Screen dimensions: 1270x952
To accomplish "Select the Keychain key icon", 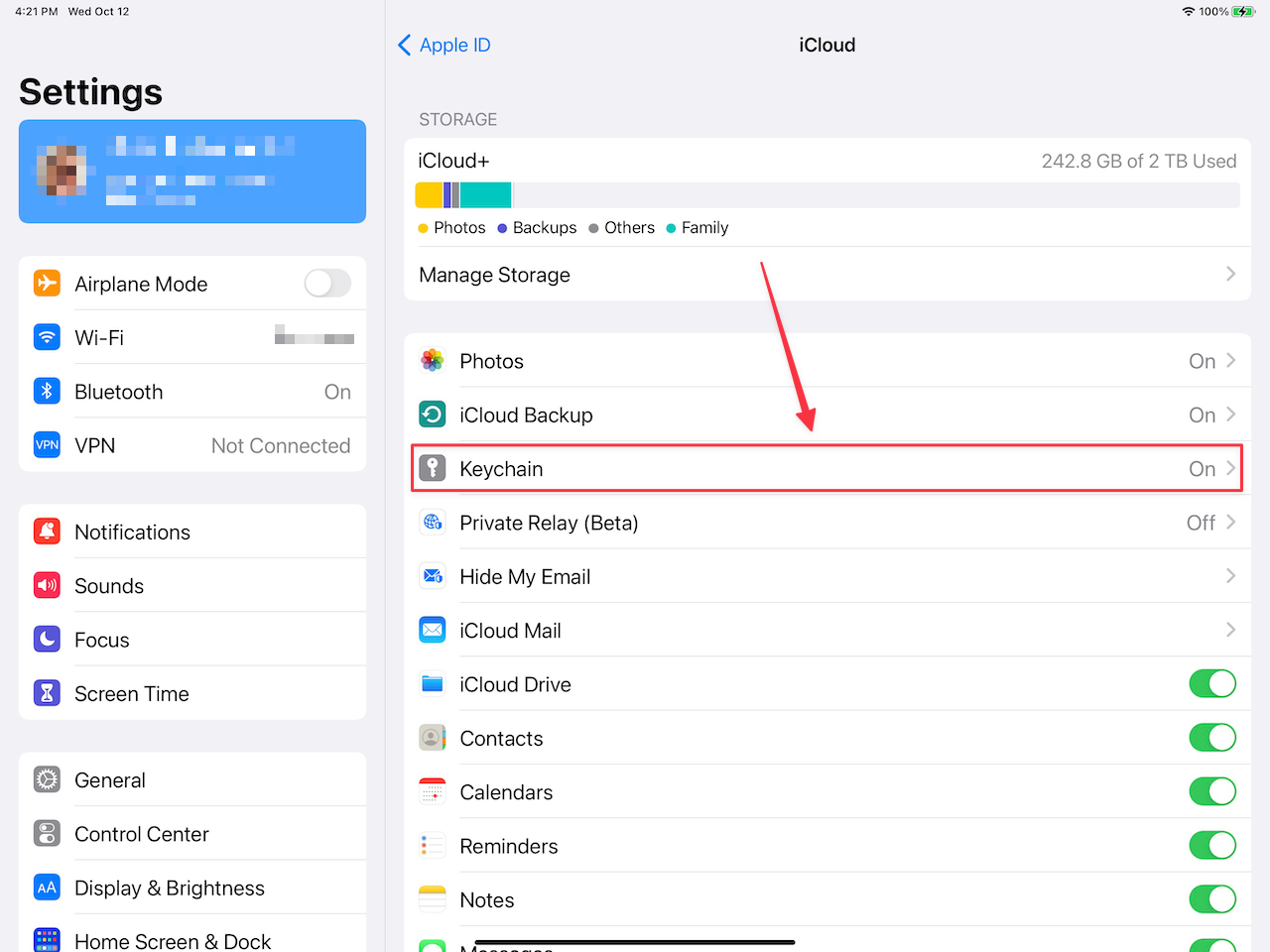I will [432, 468].
